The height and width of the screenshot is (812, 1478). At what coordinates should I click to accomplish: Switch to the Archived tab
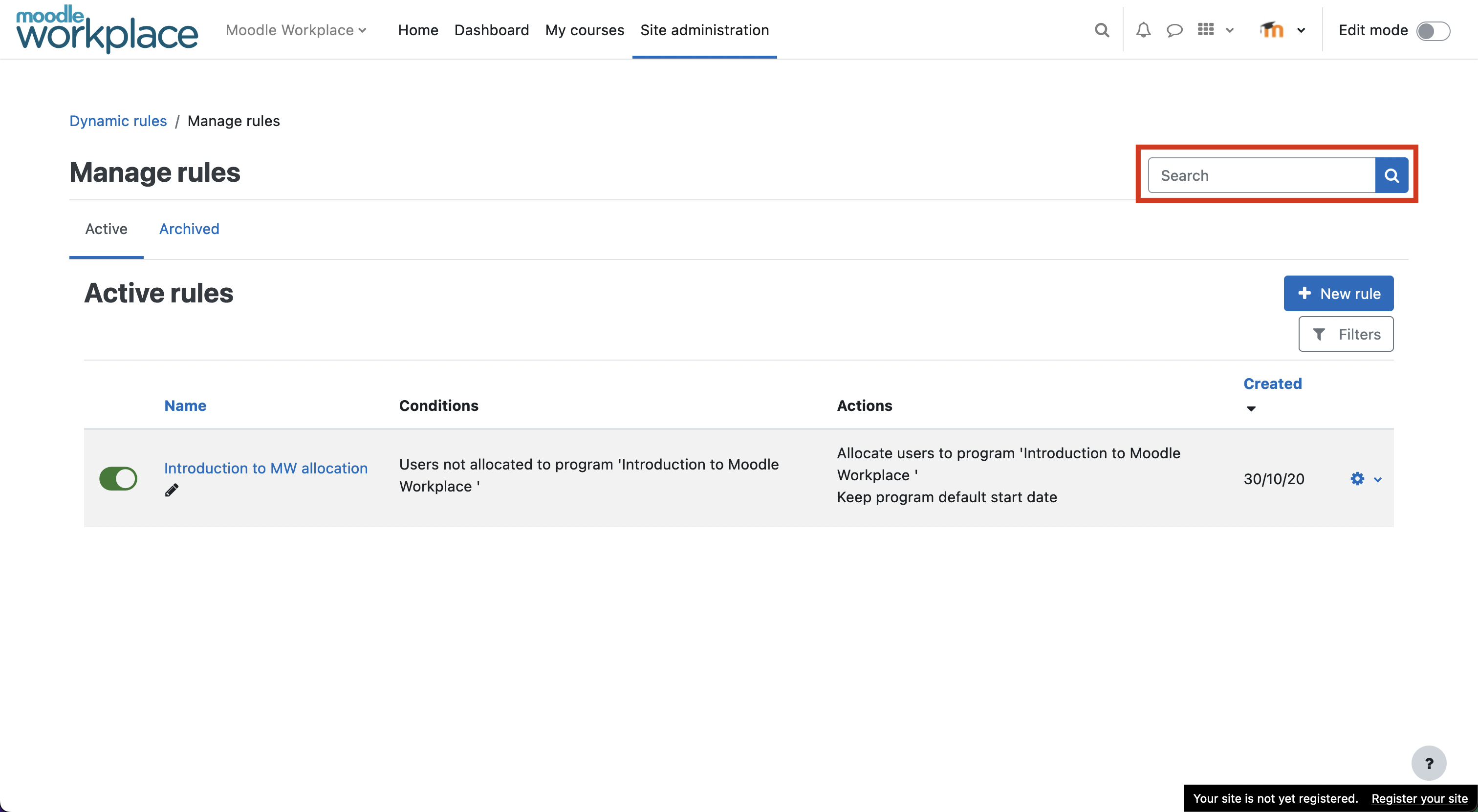189,229
